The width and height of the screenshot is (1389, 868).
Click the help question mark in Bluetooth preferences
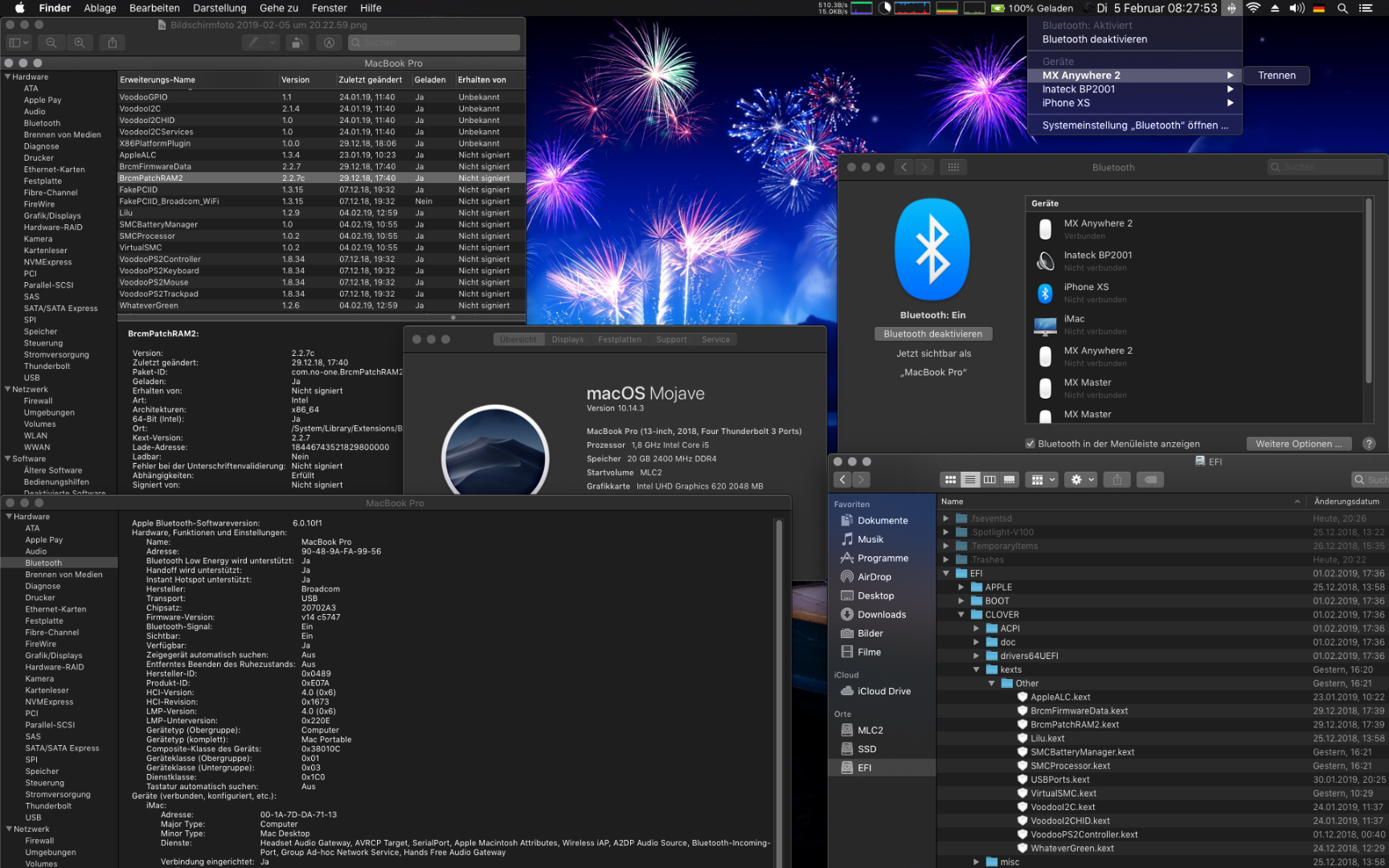1369,444
